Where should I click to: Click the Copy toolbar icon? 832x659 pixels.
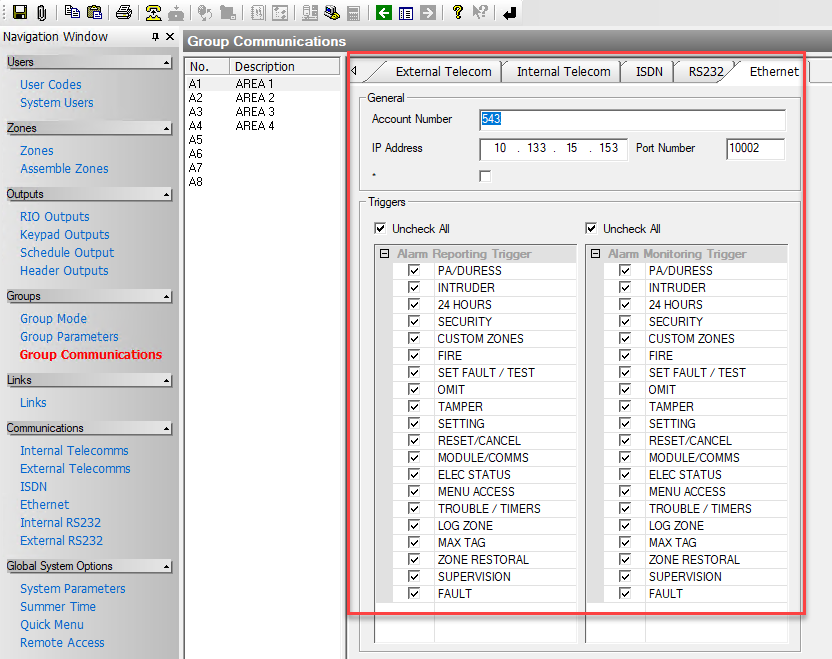tap(73, 12)
